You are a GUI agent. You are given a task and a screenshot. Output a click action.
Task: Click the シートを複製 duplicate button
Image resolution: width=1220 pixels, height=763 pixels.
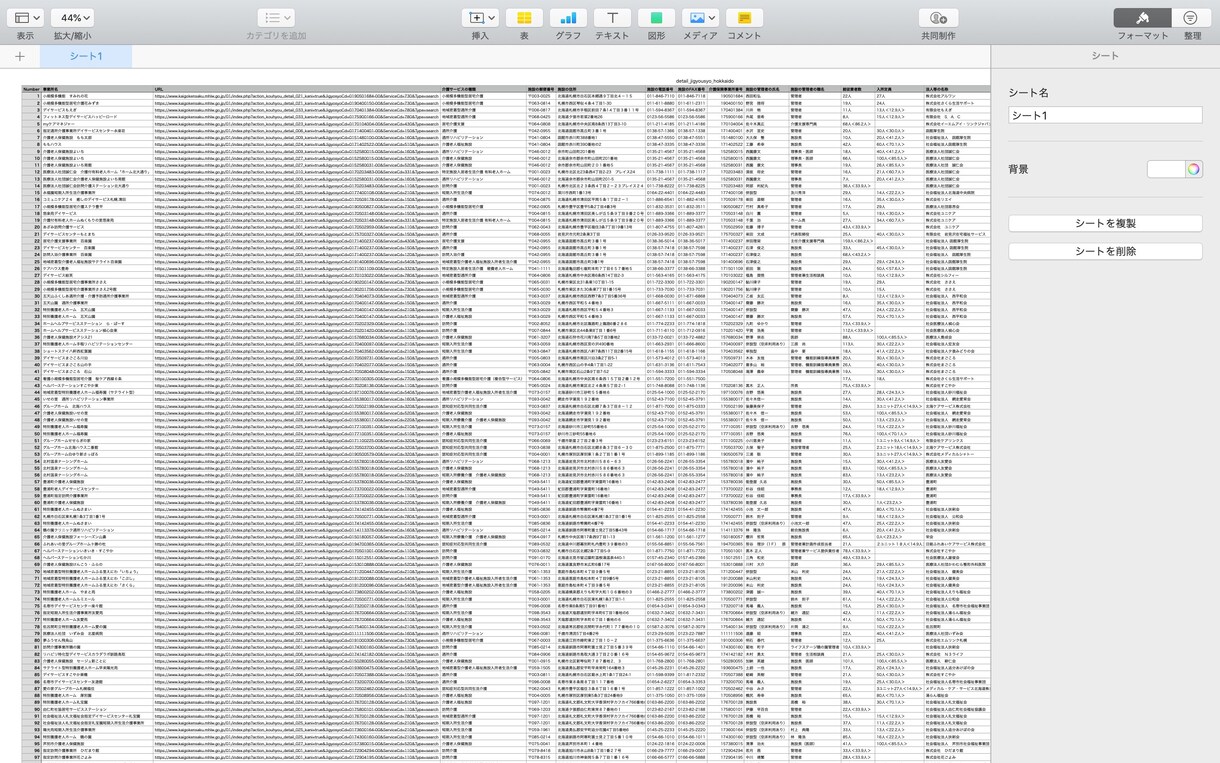coord(1105,222)
